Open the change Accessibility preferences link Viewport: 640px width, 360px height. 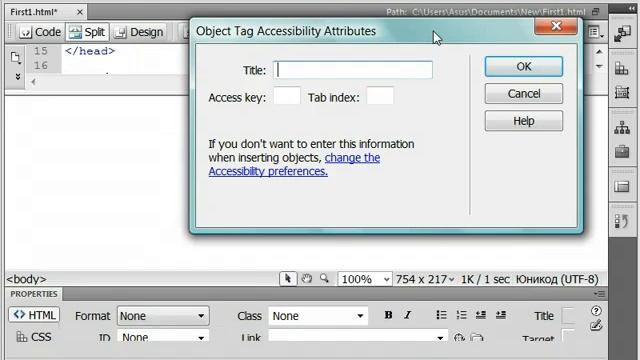294,164
